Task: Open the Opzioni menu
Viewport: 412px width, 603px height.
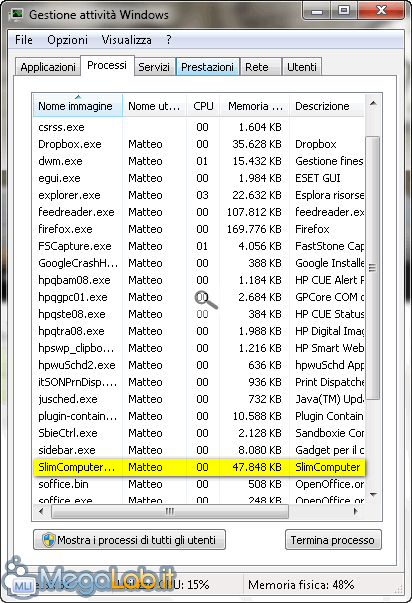Action: click(x=67, y=40)
